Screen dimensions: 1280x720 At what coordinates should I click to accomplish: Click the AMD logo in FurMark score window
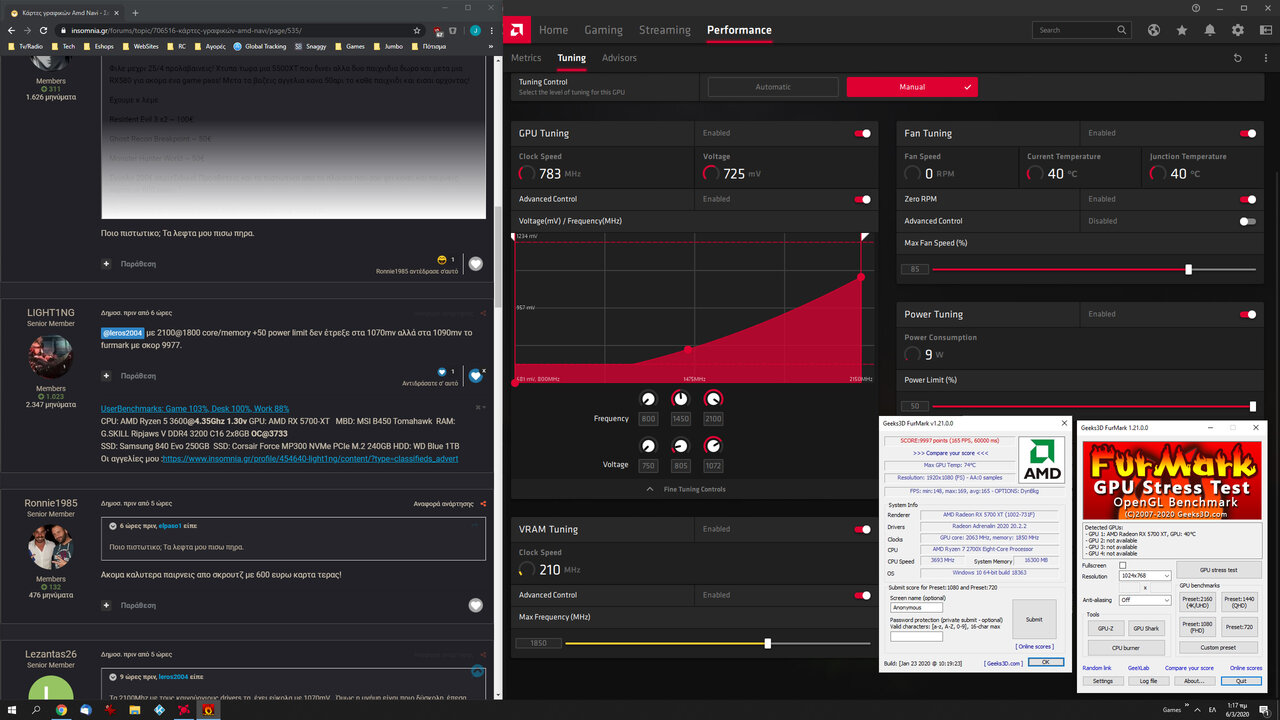(x=1041, y=461)
